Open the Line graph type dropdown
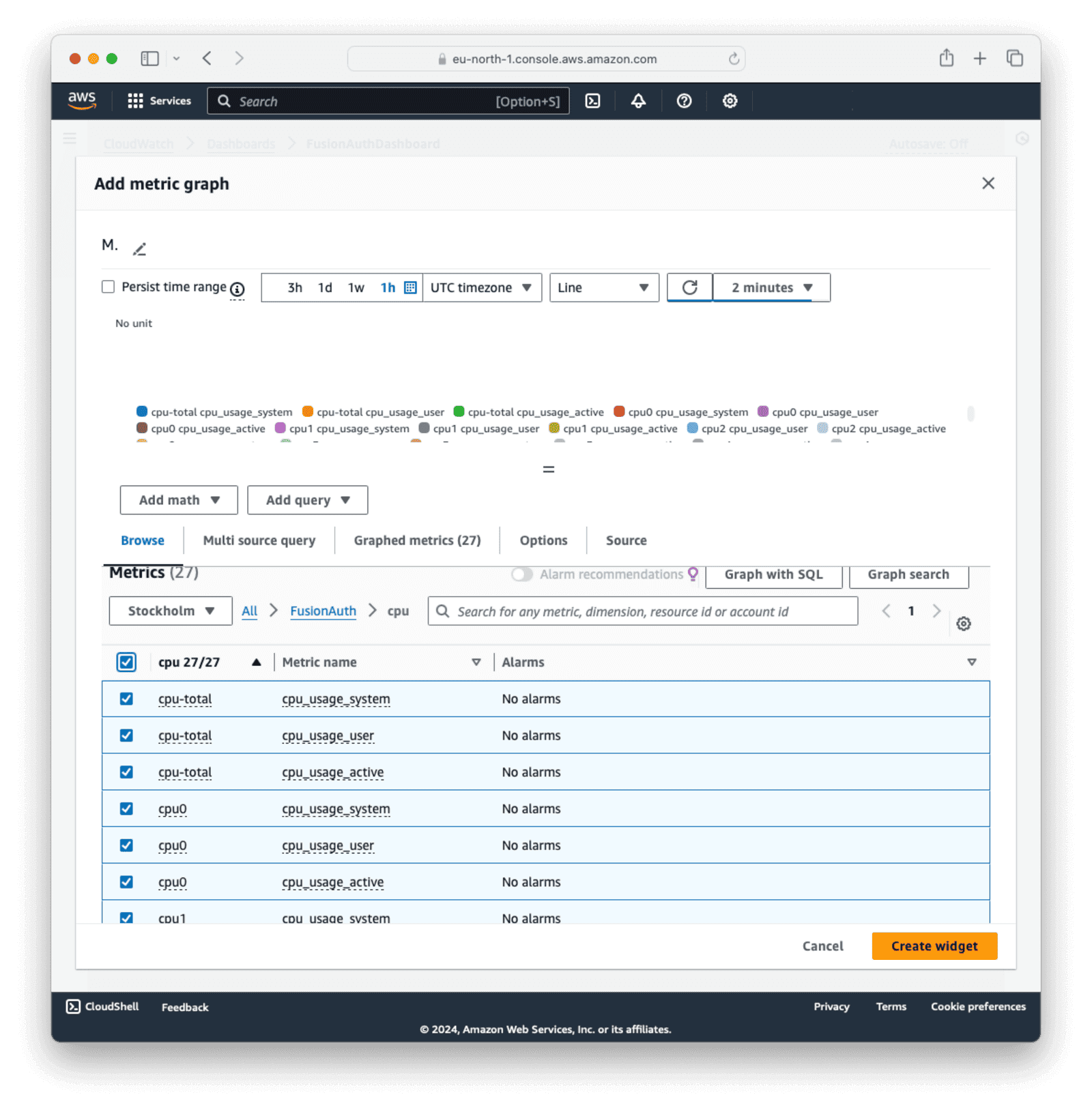 click(x=604, y=287)
